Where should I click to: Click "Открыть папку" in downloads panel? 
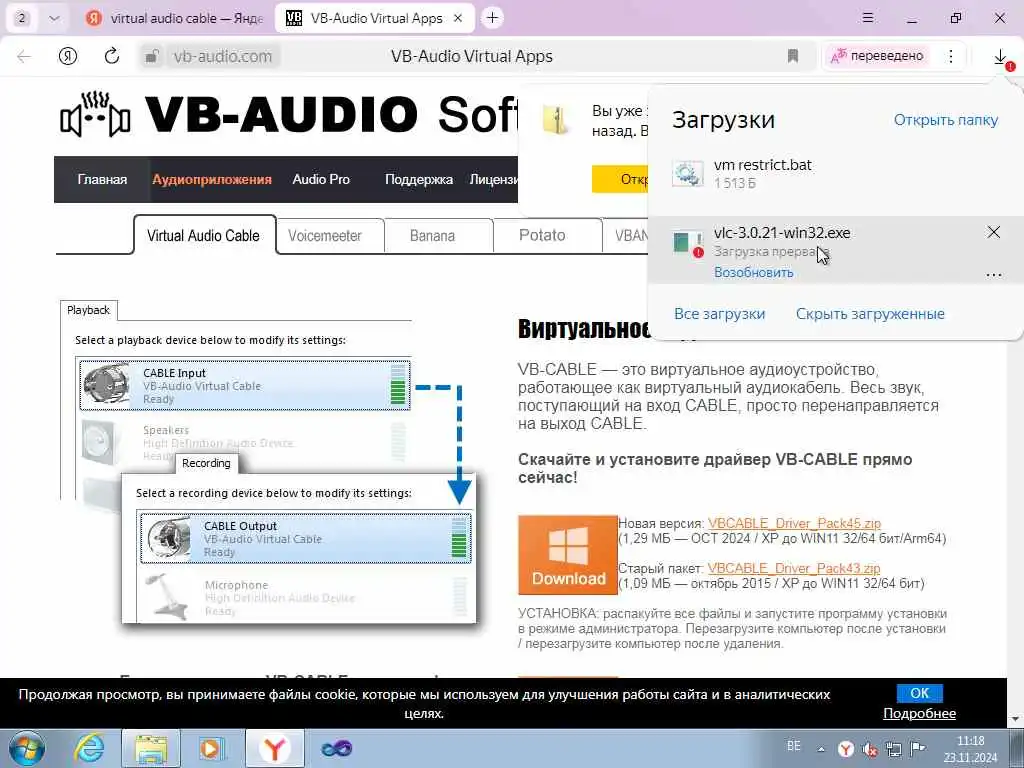pyautogui.click(x=946, y=120)
